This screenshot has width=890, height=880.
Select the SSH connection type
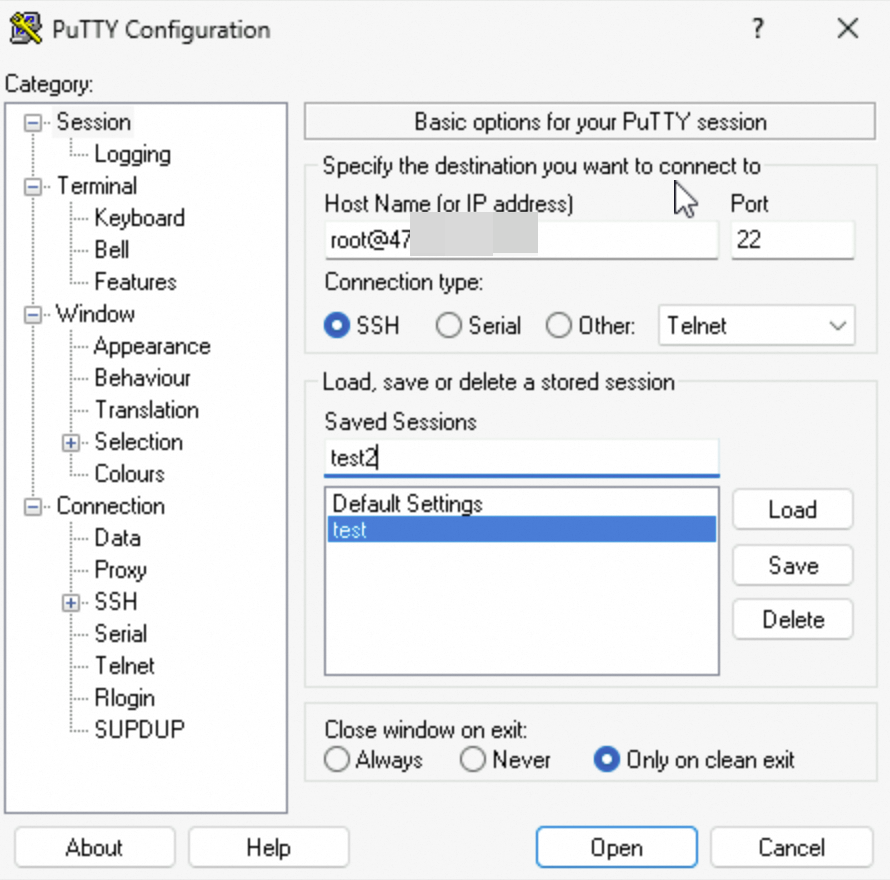pos(338,326)
